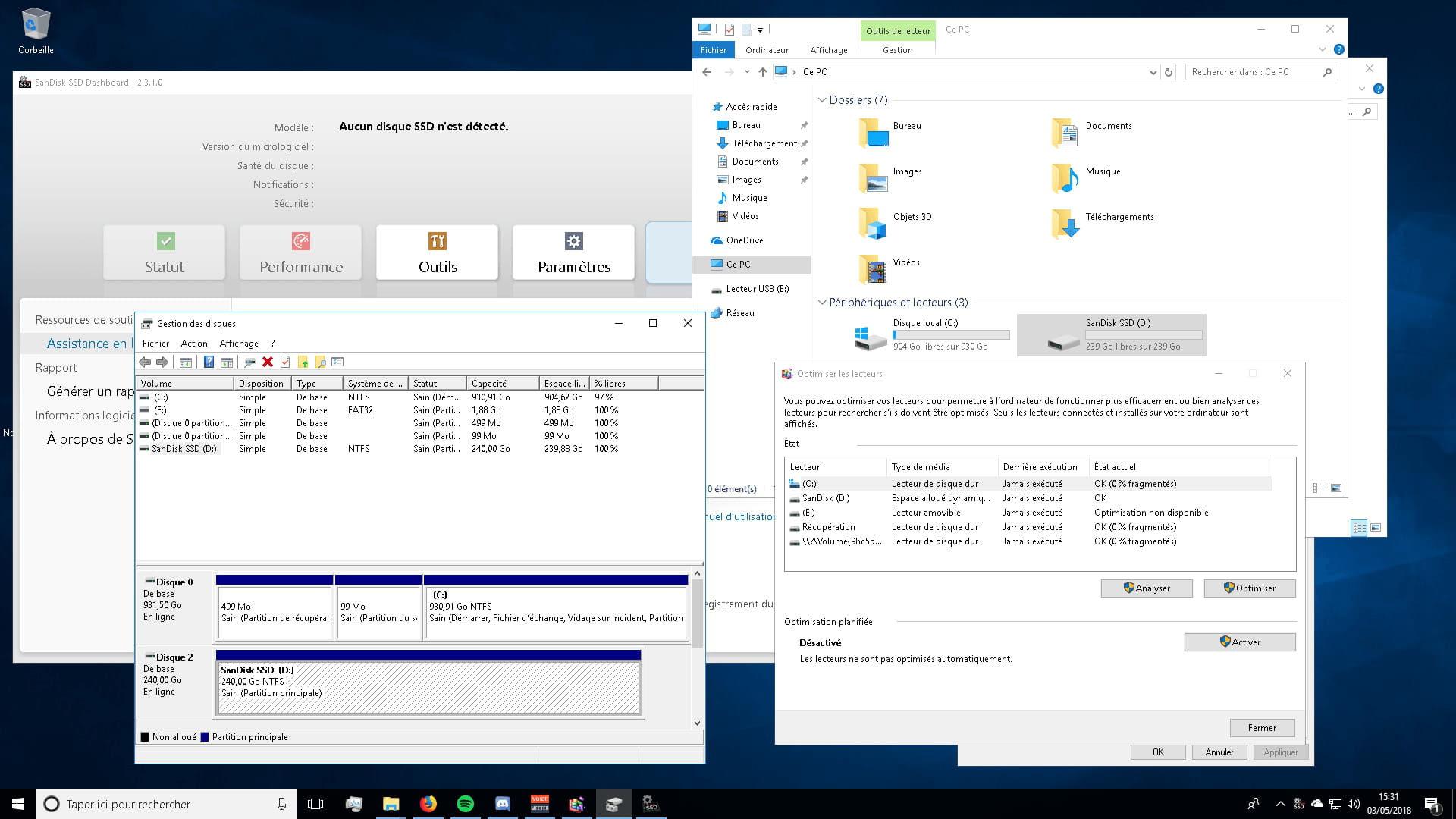Open the recent locations dropdown arrow in Explorer
The image size is (1456, 819).
747,72
